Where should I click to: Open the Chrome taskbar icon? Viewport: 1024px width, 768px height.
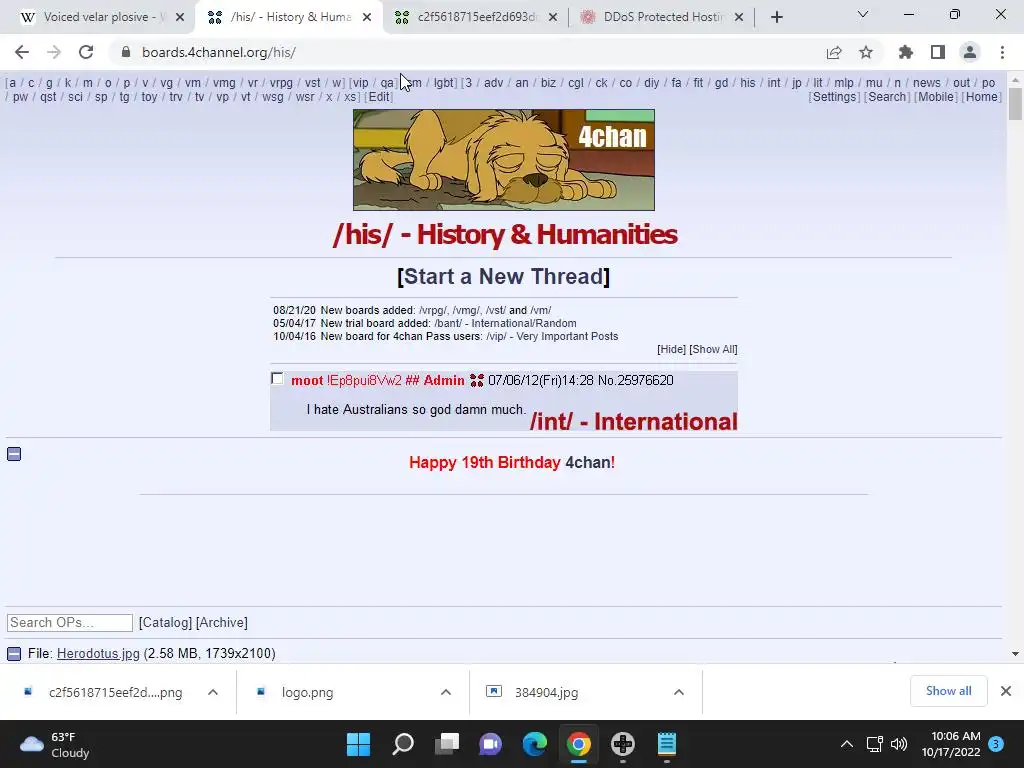point(579,744)
